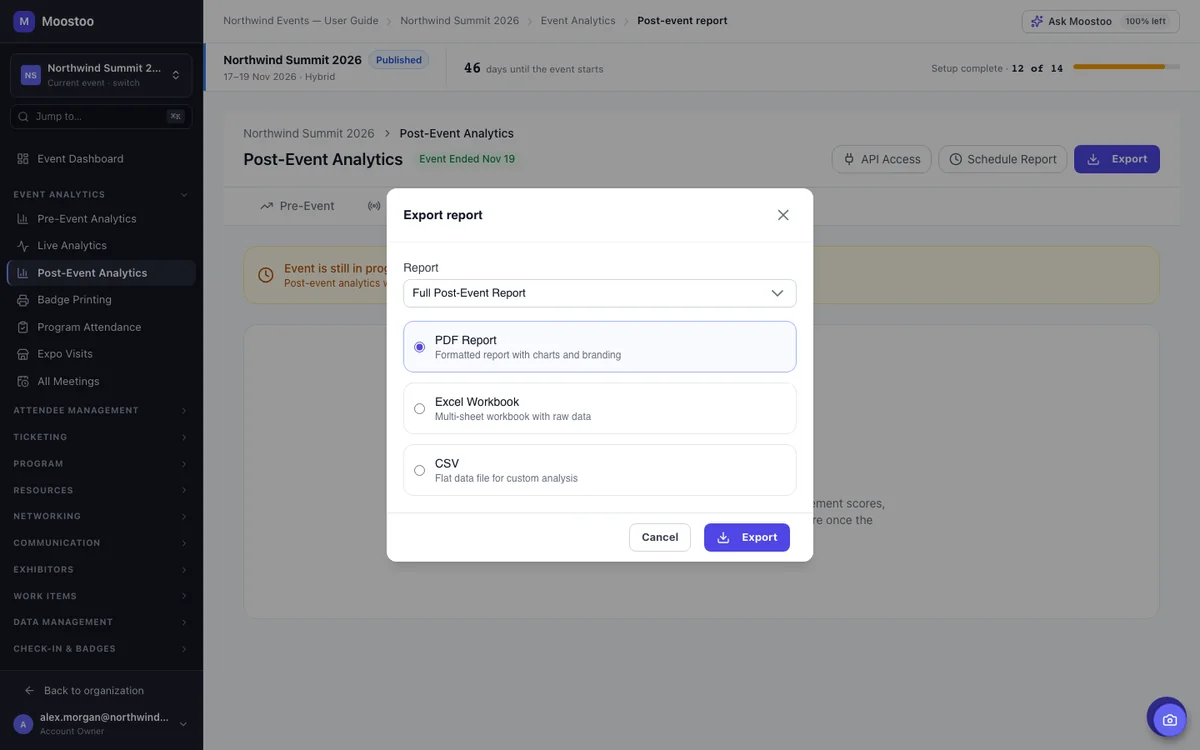Select the CSV format radio option
Viewport: 1200px width, 750px height.
(x=600, y=470)
